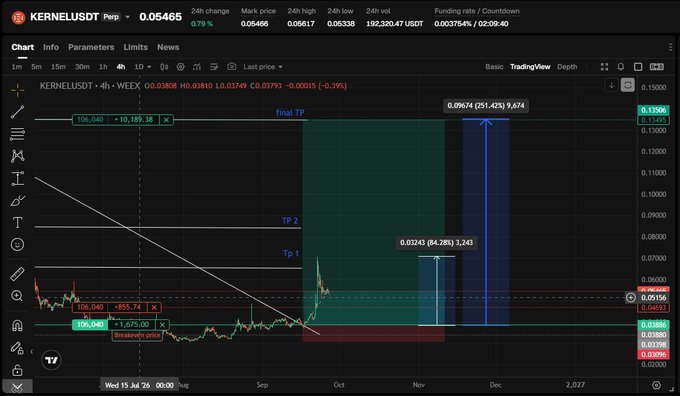
Task: Open the three-dot more options menu
Action: coord(670,47)
